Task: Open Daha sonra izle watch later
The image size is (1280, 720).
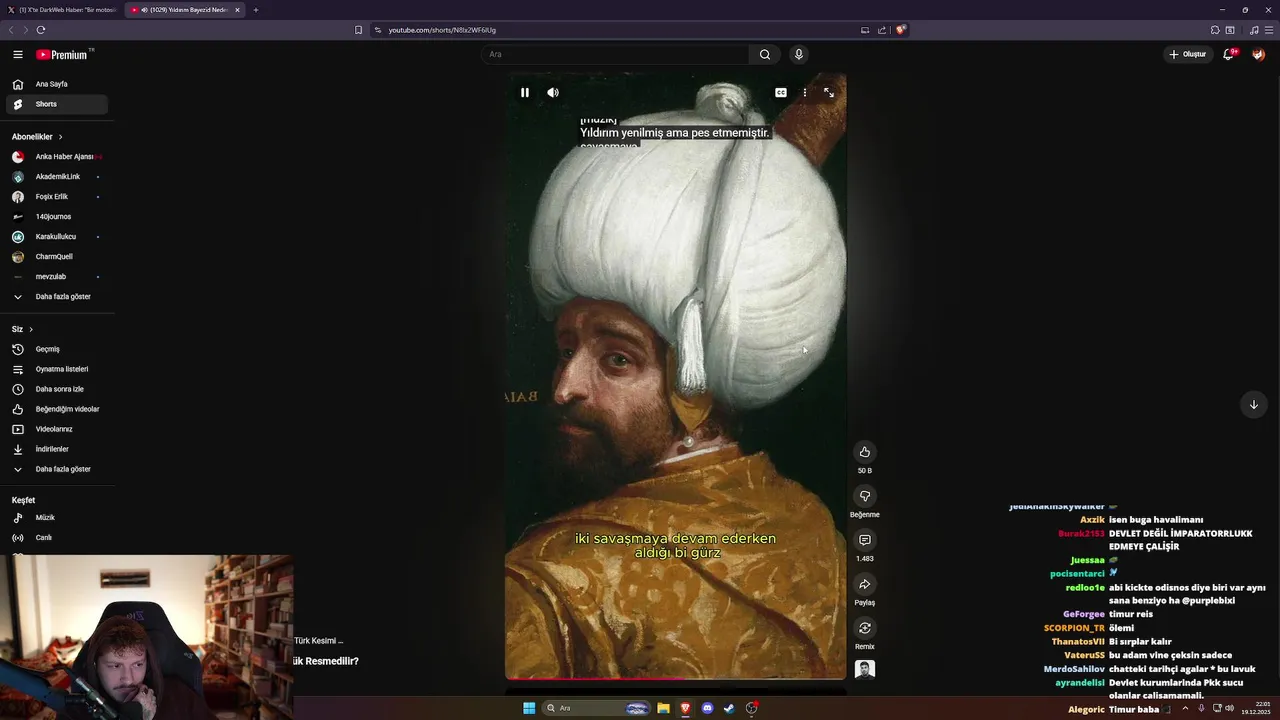Action: point(57,389)
